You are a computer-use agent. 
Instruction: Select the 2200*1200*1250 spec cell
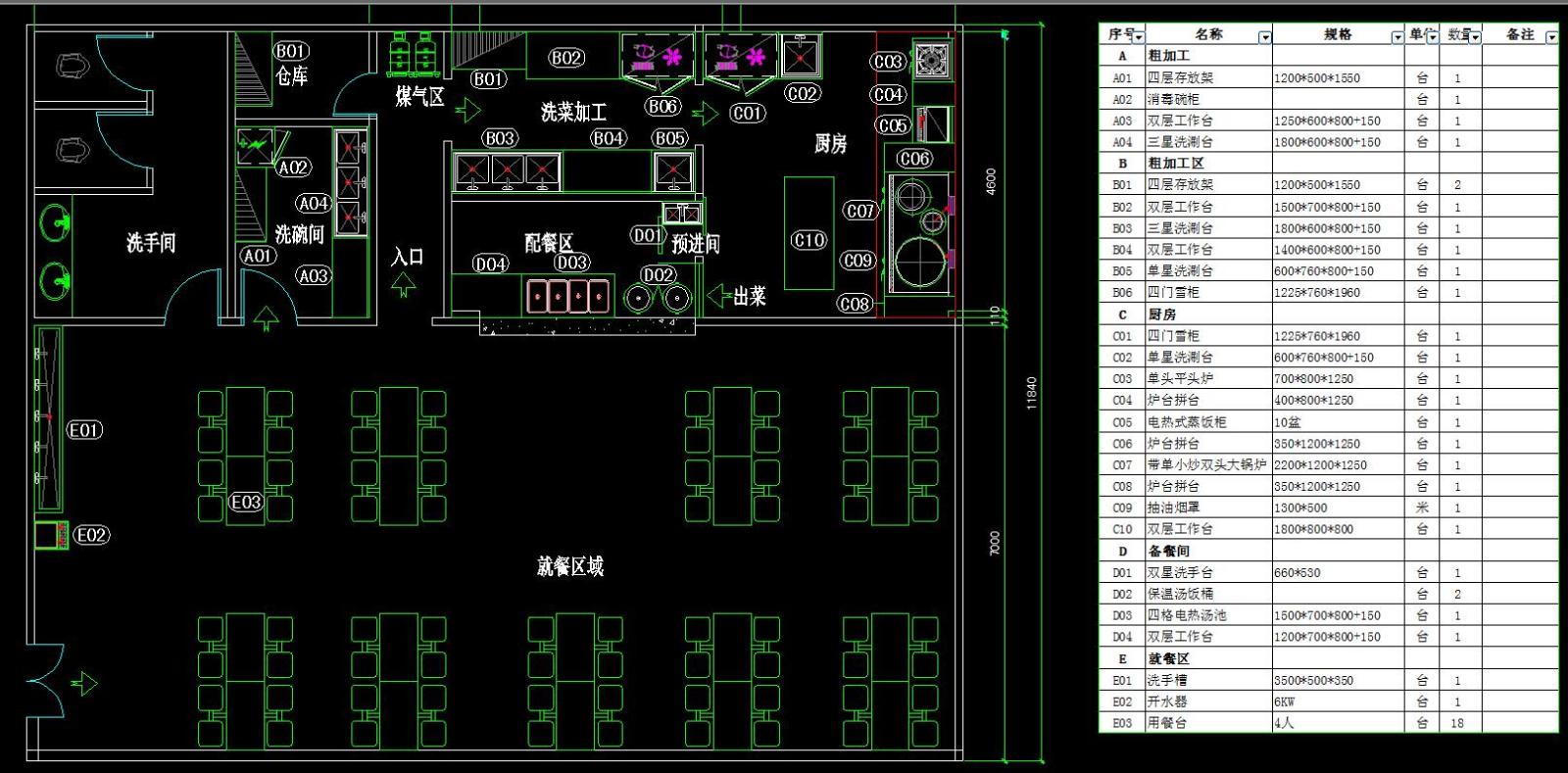pyautogui.click(x=1339, y=464)
